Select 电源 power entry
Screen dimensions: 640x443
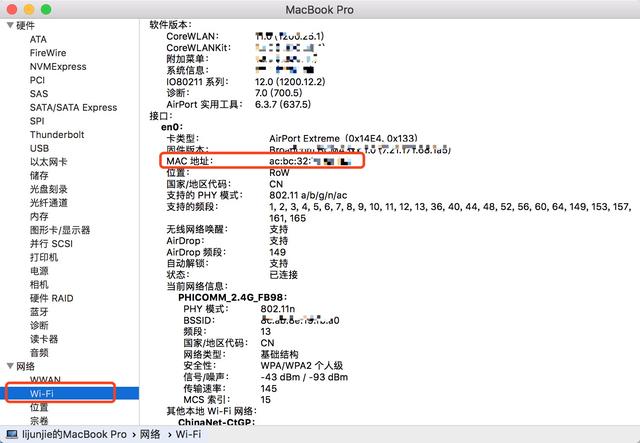coord(39,271)
